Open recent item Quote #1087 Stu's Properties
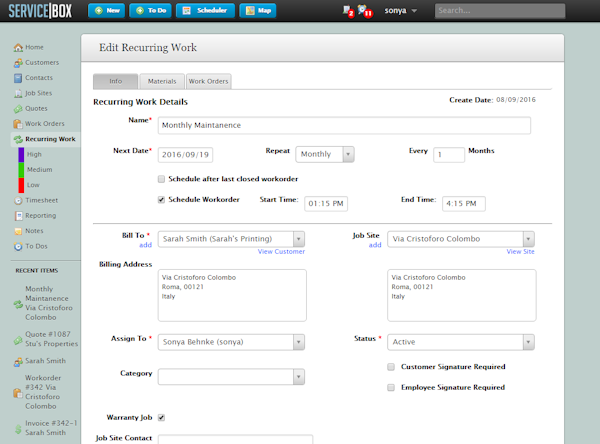600x444 pixels. [51, 339]
